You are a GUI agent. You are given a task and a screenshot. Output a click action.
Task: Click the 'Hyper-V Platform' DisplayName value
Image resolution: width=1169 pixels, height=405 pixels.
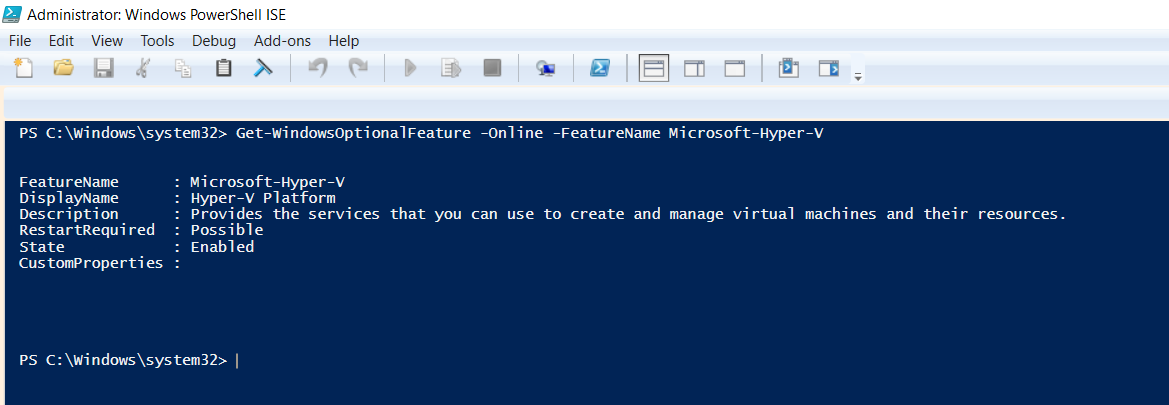[263, 198]
